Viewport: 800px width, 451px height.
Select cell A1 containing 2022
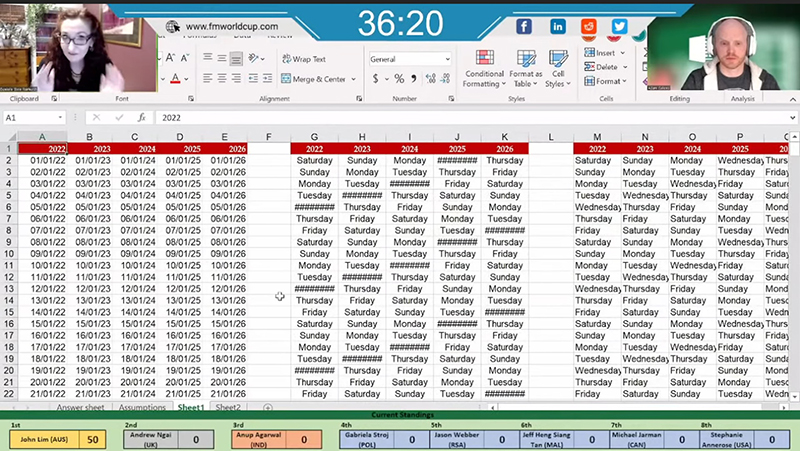coord(42,148)
